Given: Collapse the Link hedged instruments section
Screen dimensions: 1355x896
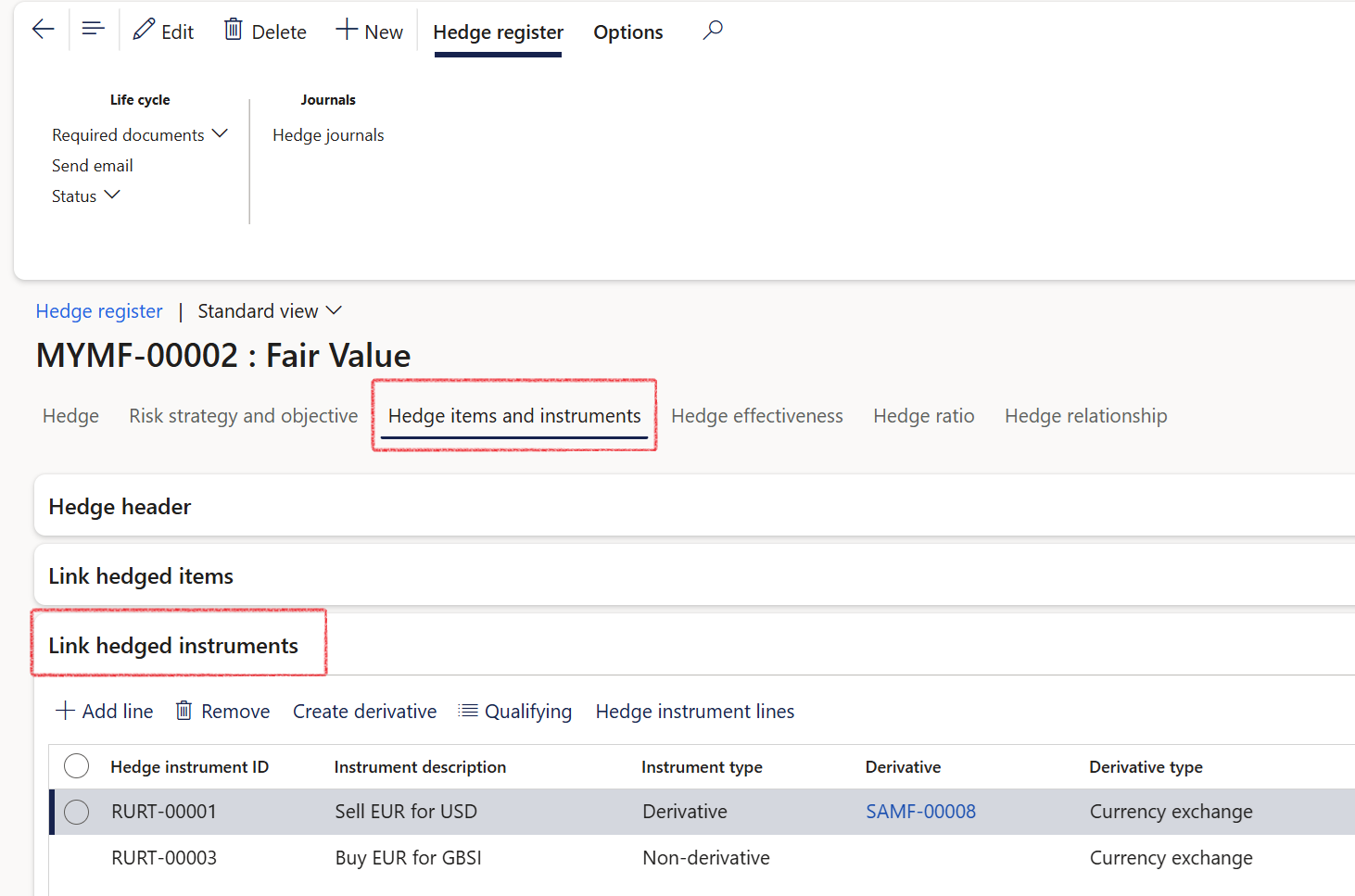Looking at the screenshot, I should coord(173,646).
